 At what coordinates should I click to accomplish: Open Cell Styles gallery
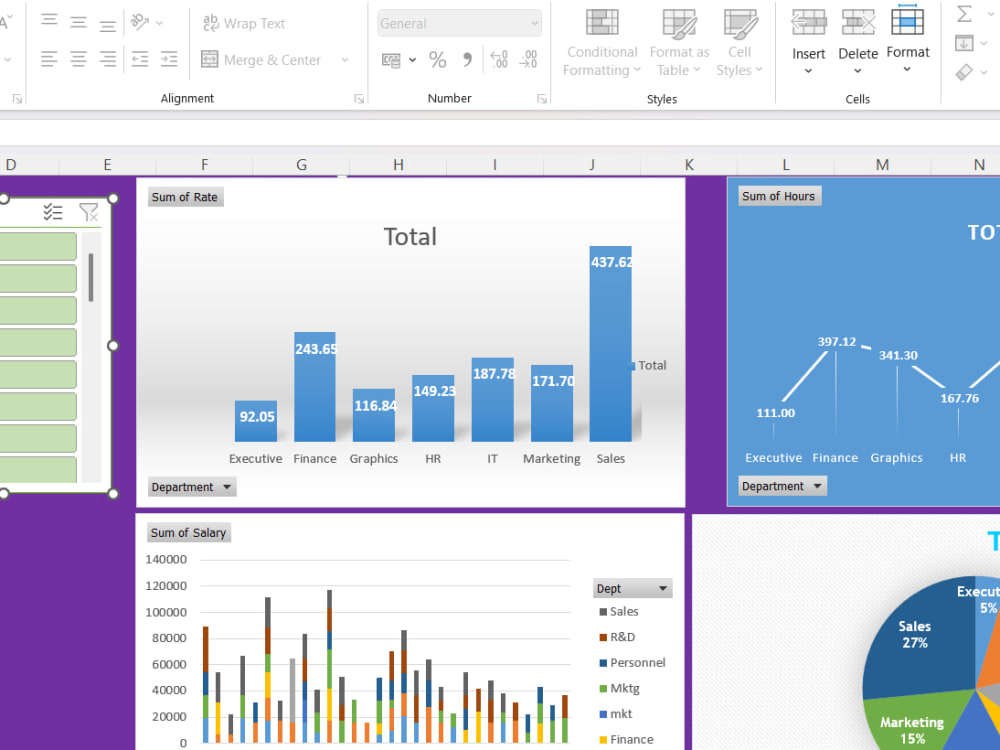[x=739, y=43]
